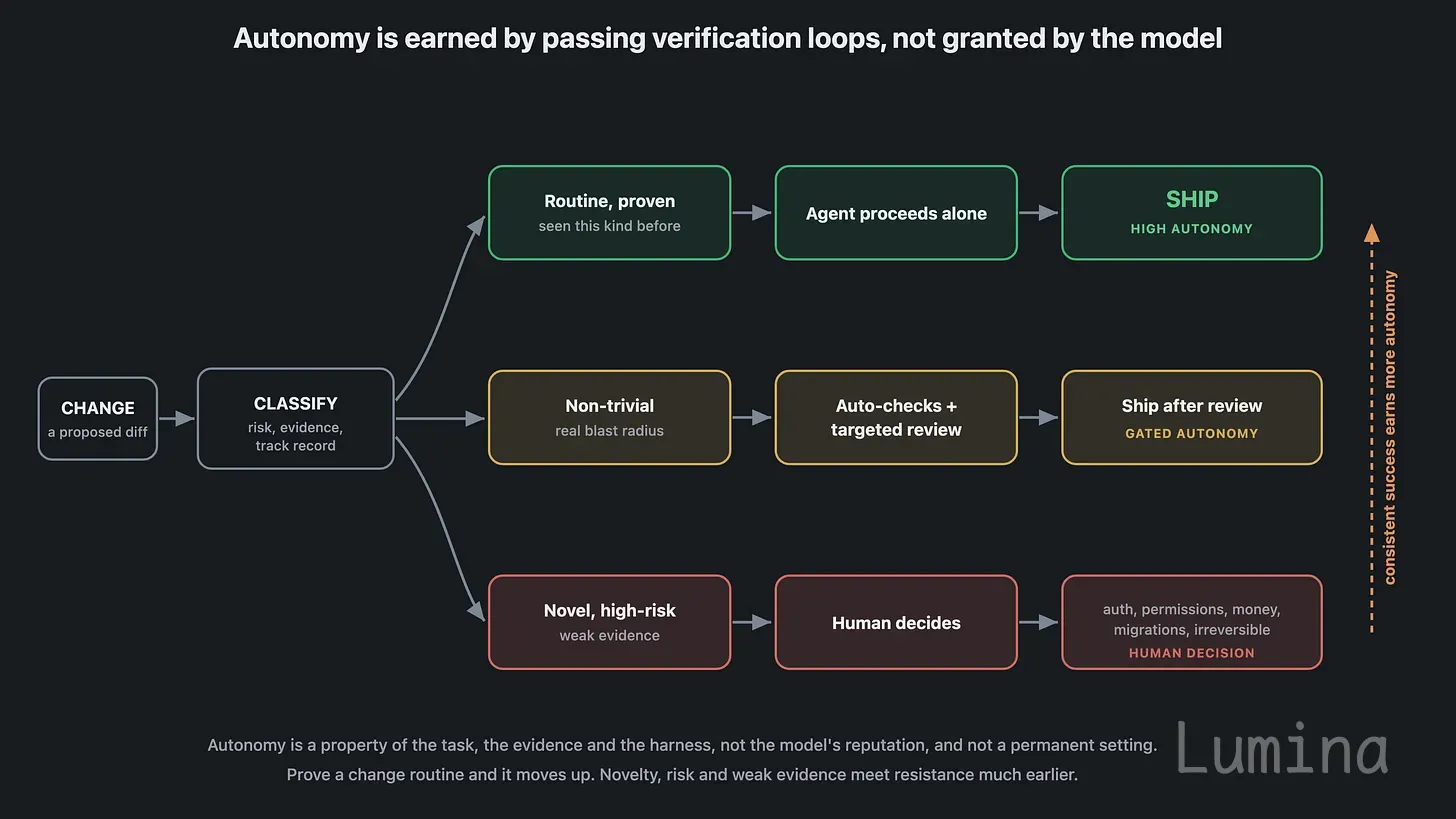Click the Lumina watermark logo

tap(1283, 749)
